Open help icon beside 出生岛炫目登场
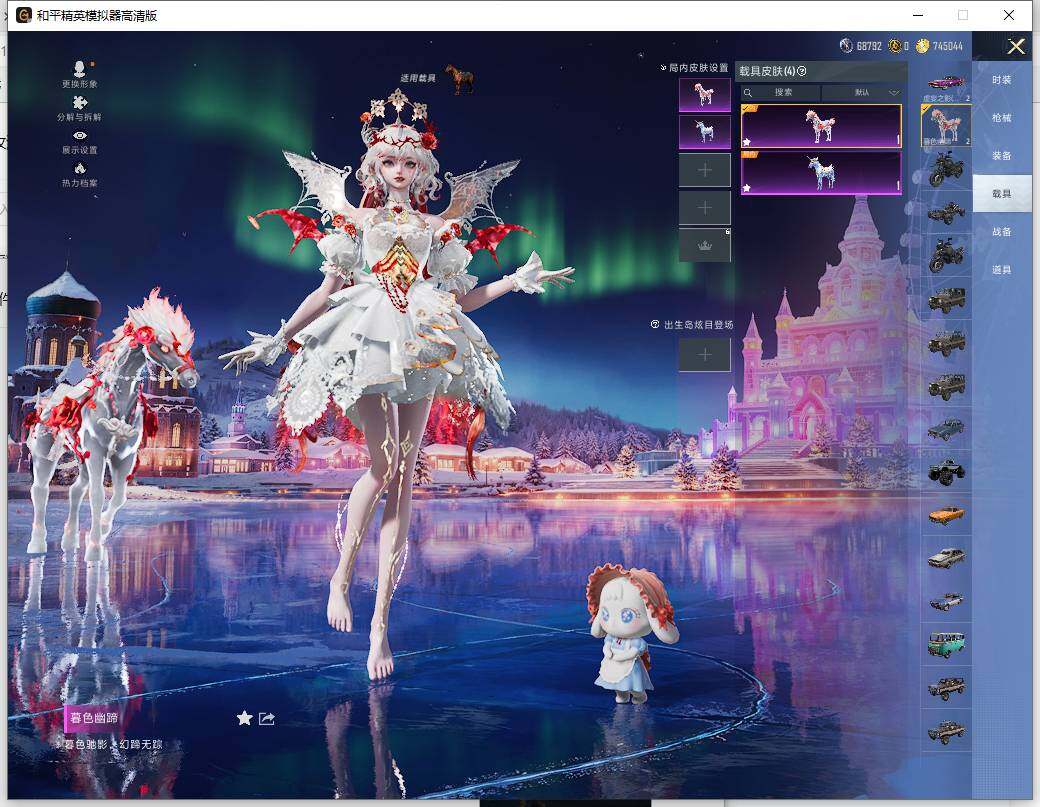Image resolution: width=1040 pixels, height=807 pixels. coord(655,324)
